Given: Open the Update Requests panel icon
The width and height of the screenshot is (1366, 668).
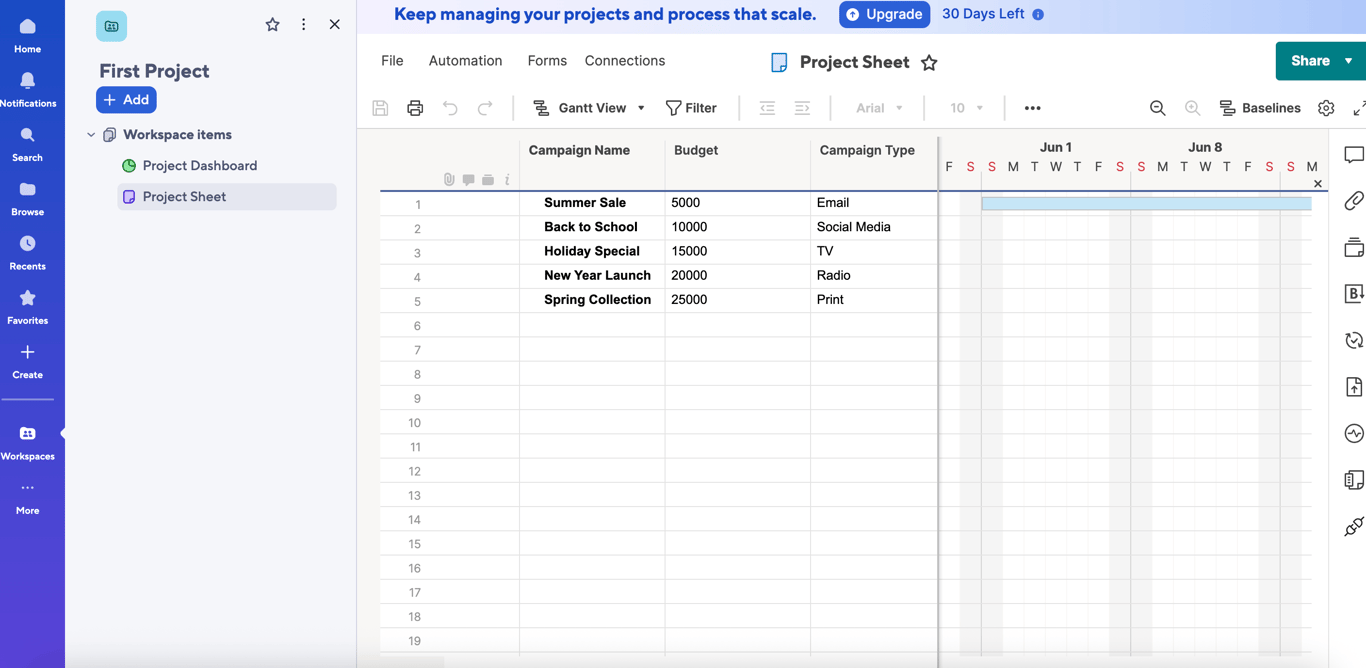Looking at the screenshot, I should coord(1354,340).
